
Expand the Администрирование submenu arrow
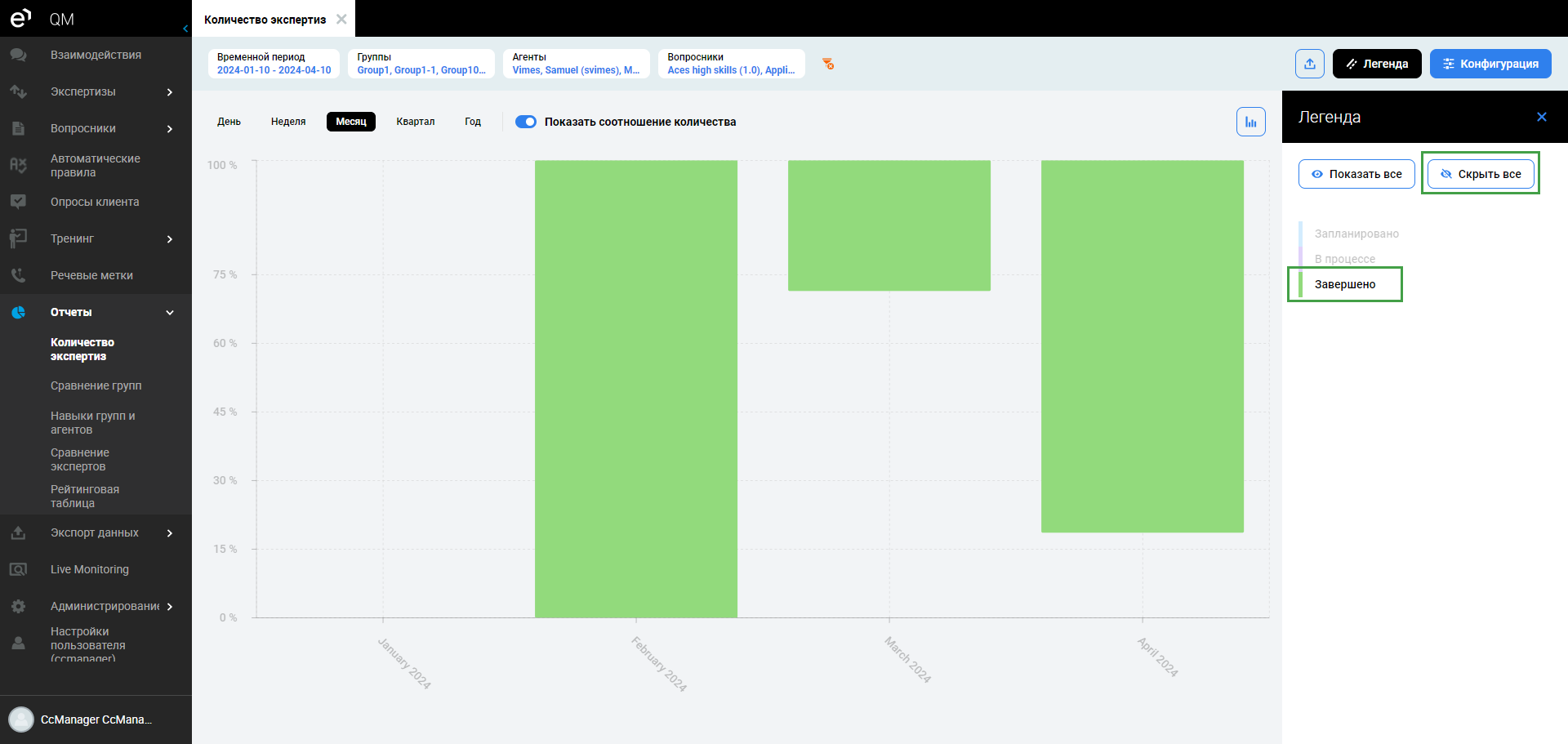(170, 606)
